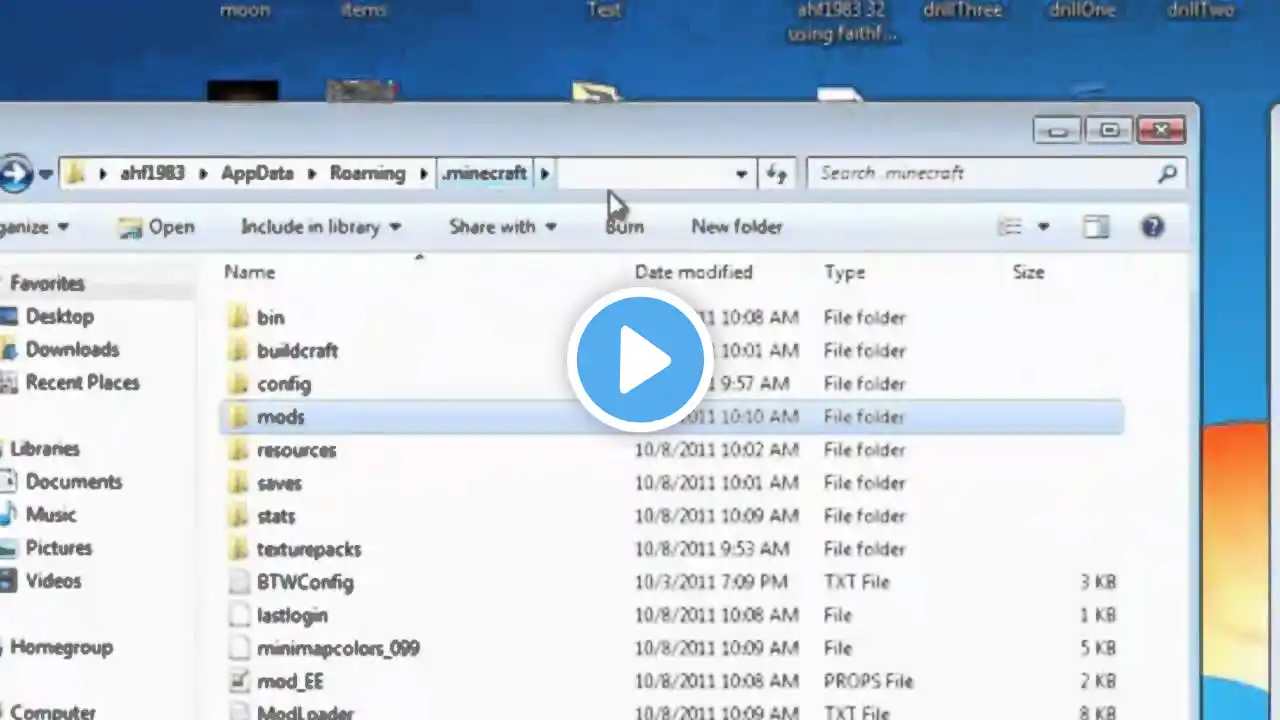Screen dimensions: 1280x720
Task: Select the ModLoader text file icon
Action: tap(238, 712)
